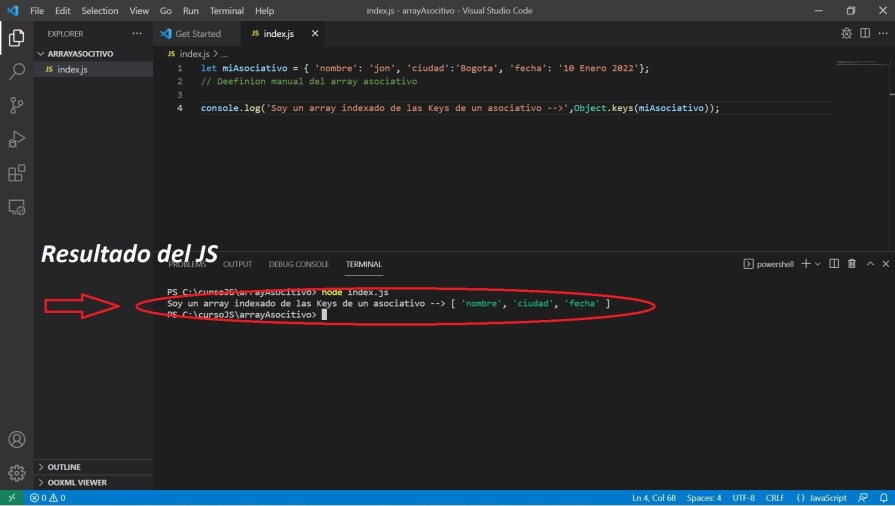Split the terminal panel

coord(834,264)
